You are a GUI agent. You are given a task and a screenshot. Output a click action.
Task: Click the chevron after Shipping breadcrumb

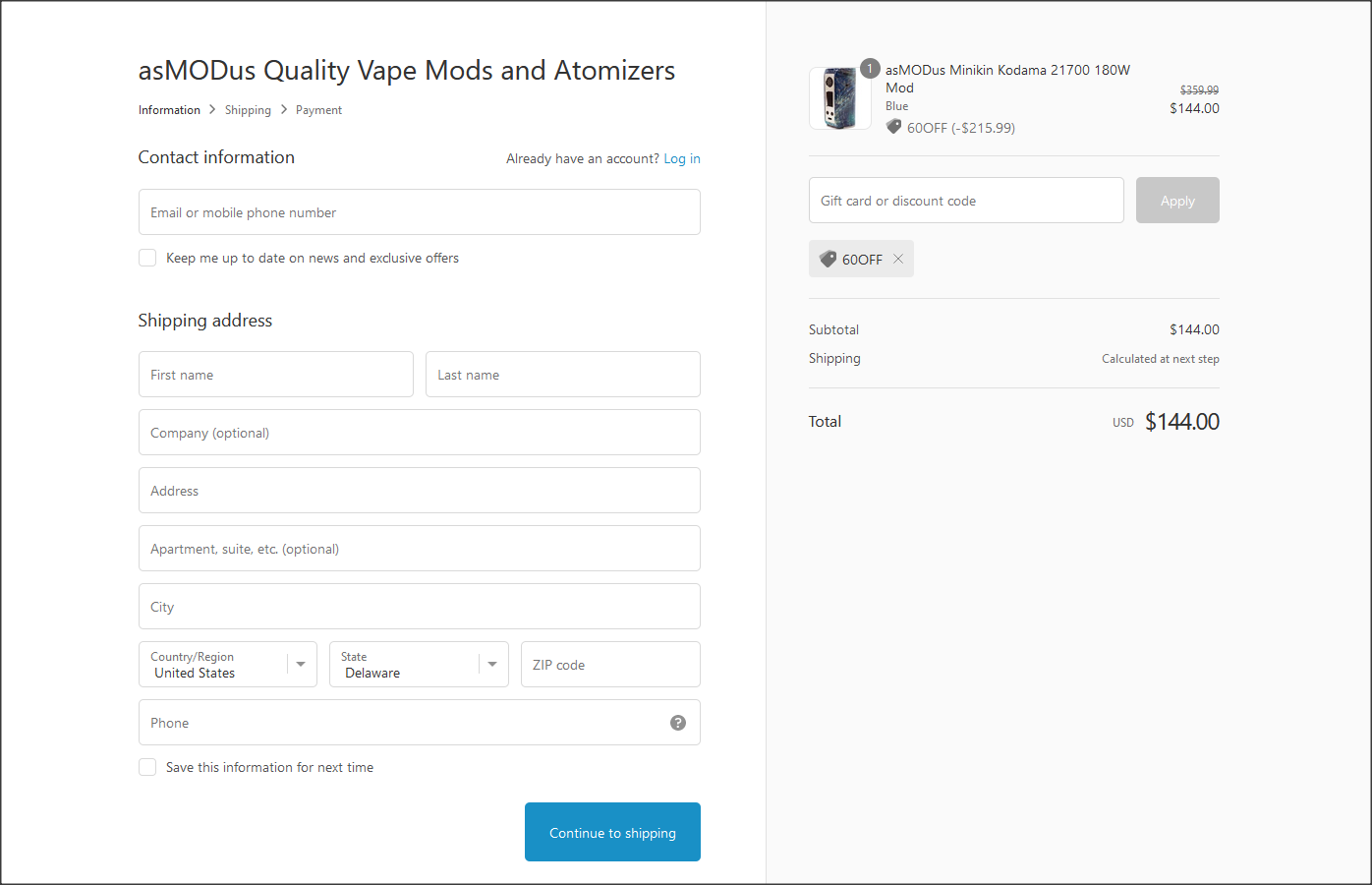point(283,109)
